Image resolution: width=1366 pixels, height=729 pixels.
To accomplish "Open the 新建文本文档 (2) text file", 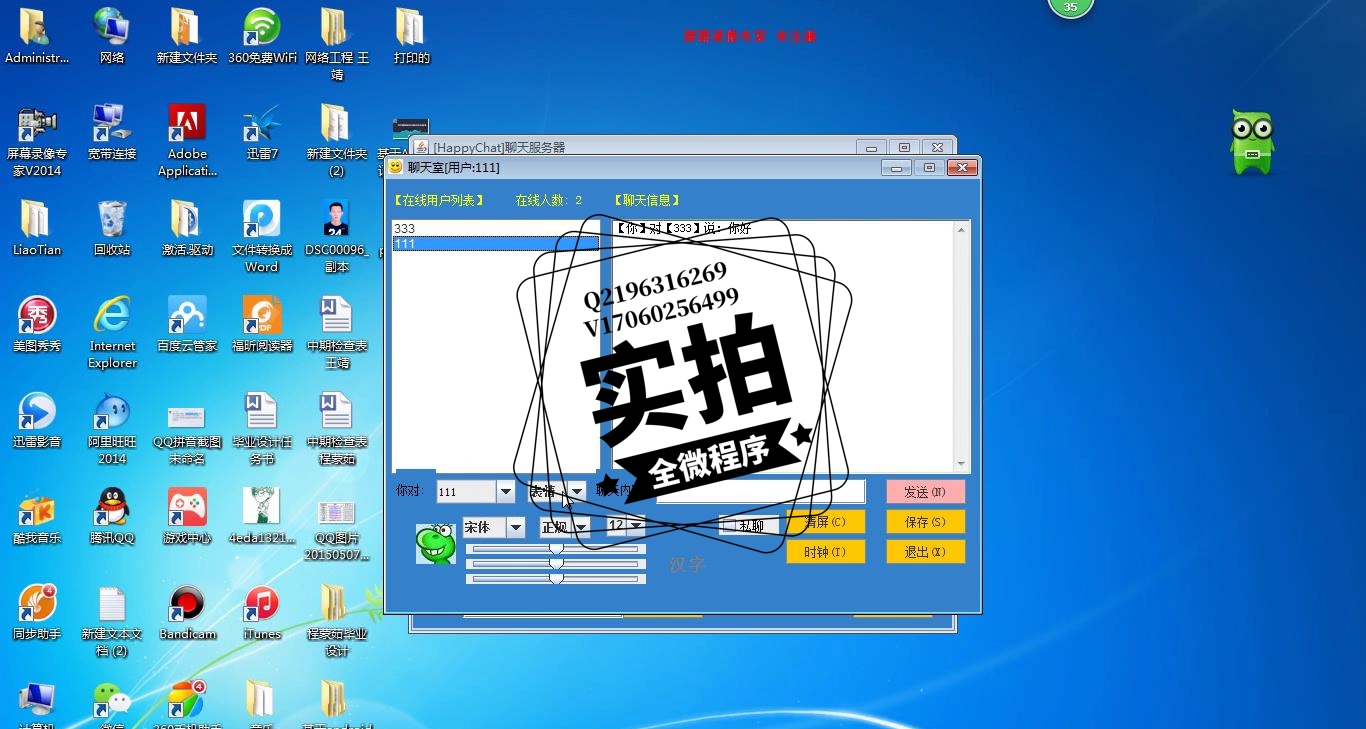I will click(112, 621).
